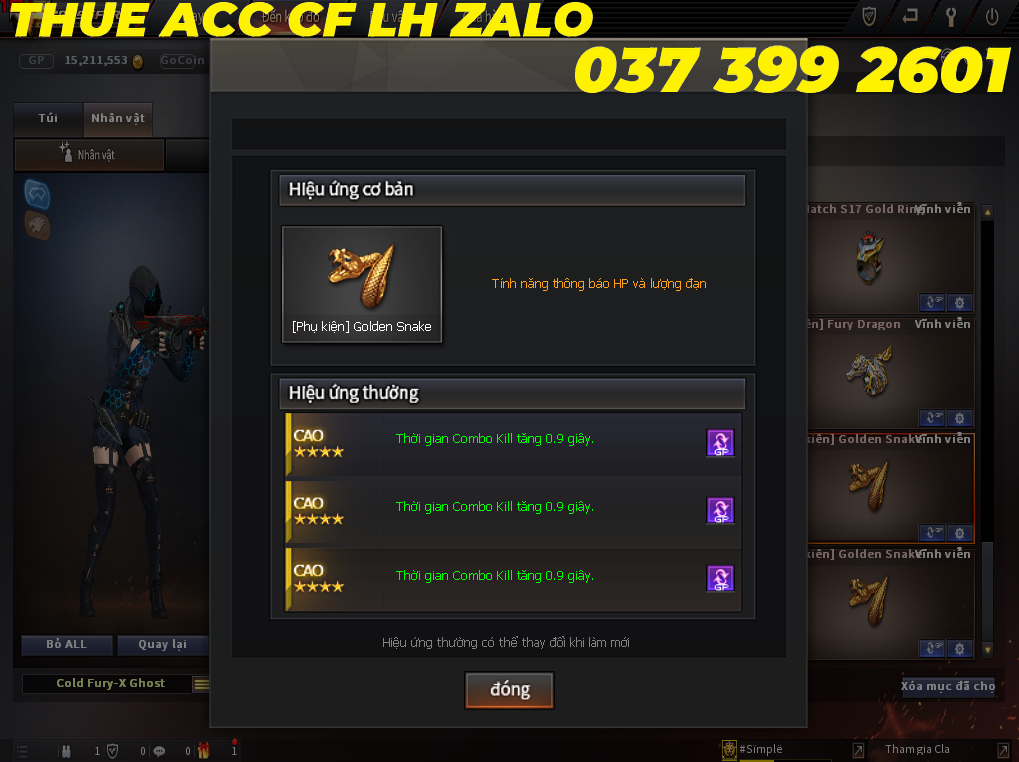Open Cold Fury-X Ghost list menu
Screen dimensions: 1019x762
pyautogui.click(x=201, y=684)
